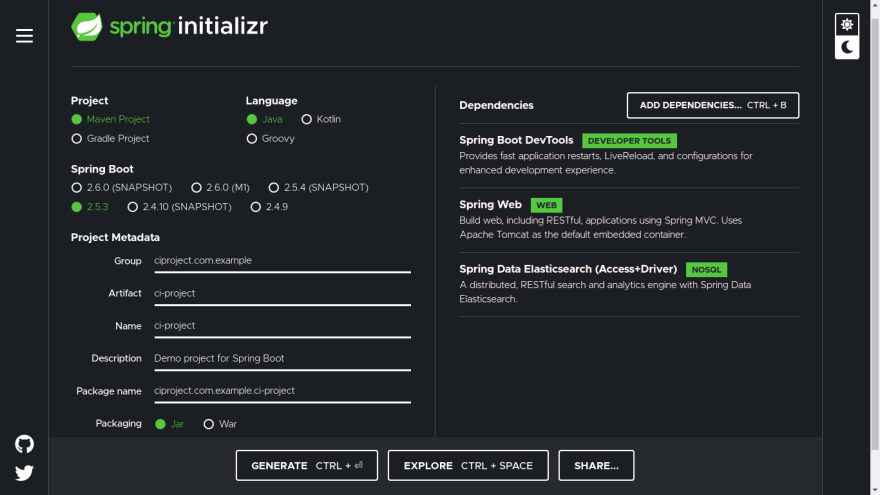Click the Share button
880x495 pixels.
[596, 465]
